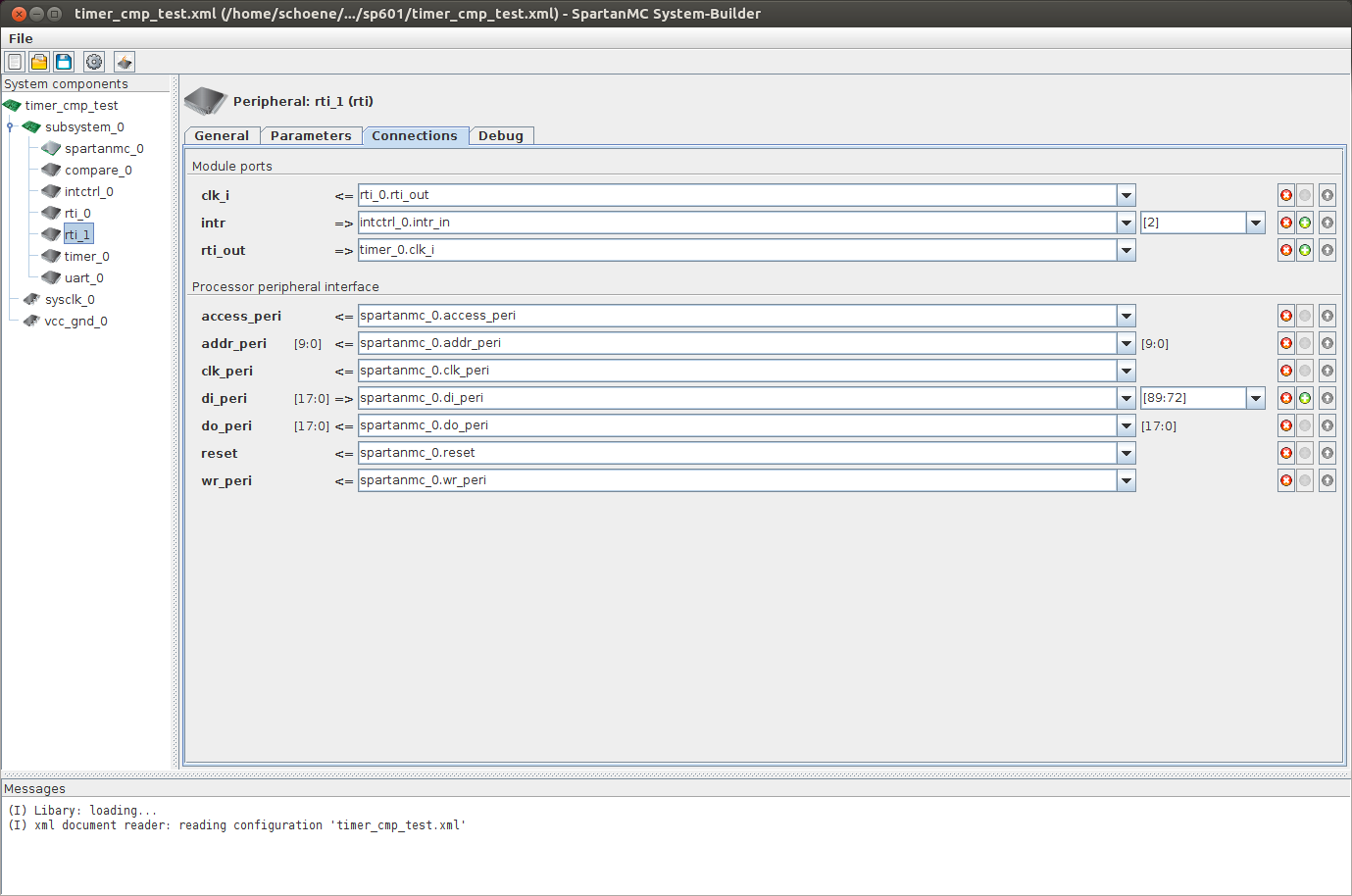Open the [89:72] range dropdown on di_peri row

pyautogui.click(x=1256, y=398)
